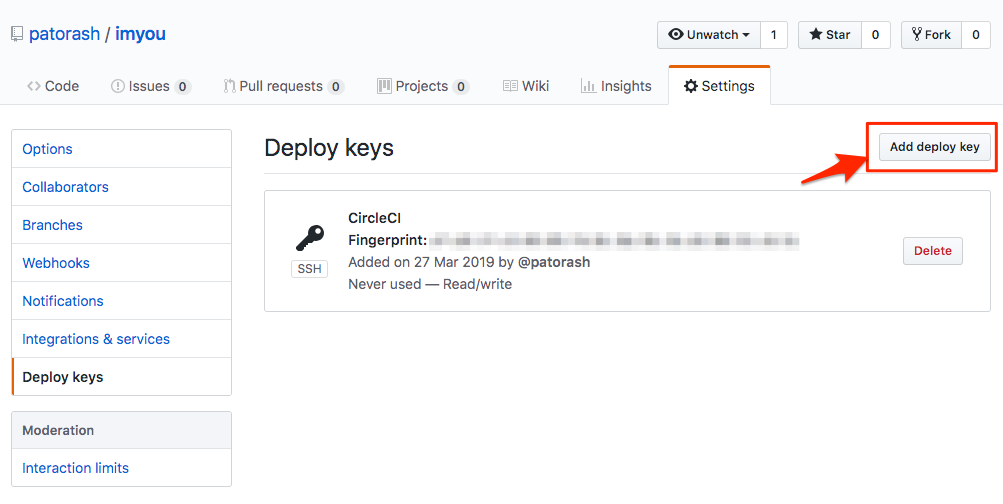Screen dimensions: 1003x504
Task: Click the key icon beside CircleCI
Action: point(309,238)
